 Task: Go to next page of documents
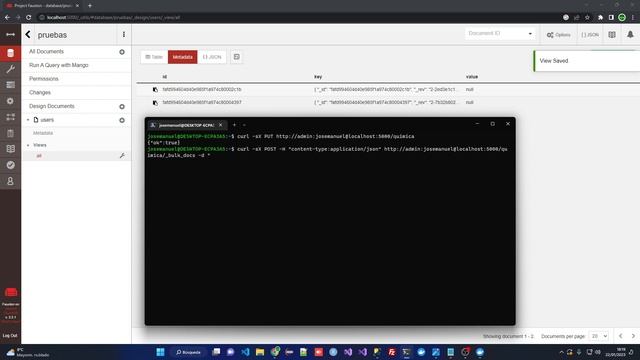point(633,336)
